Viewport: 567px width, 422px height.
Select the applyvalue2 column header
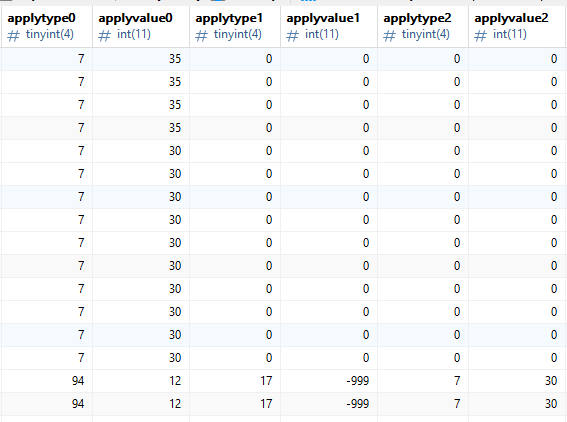coord(517,26)
